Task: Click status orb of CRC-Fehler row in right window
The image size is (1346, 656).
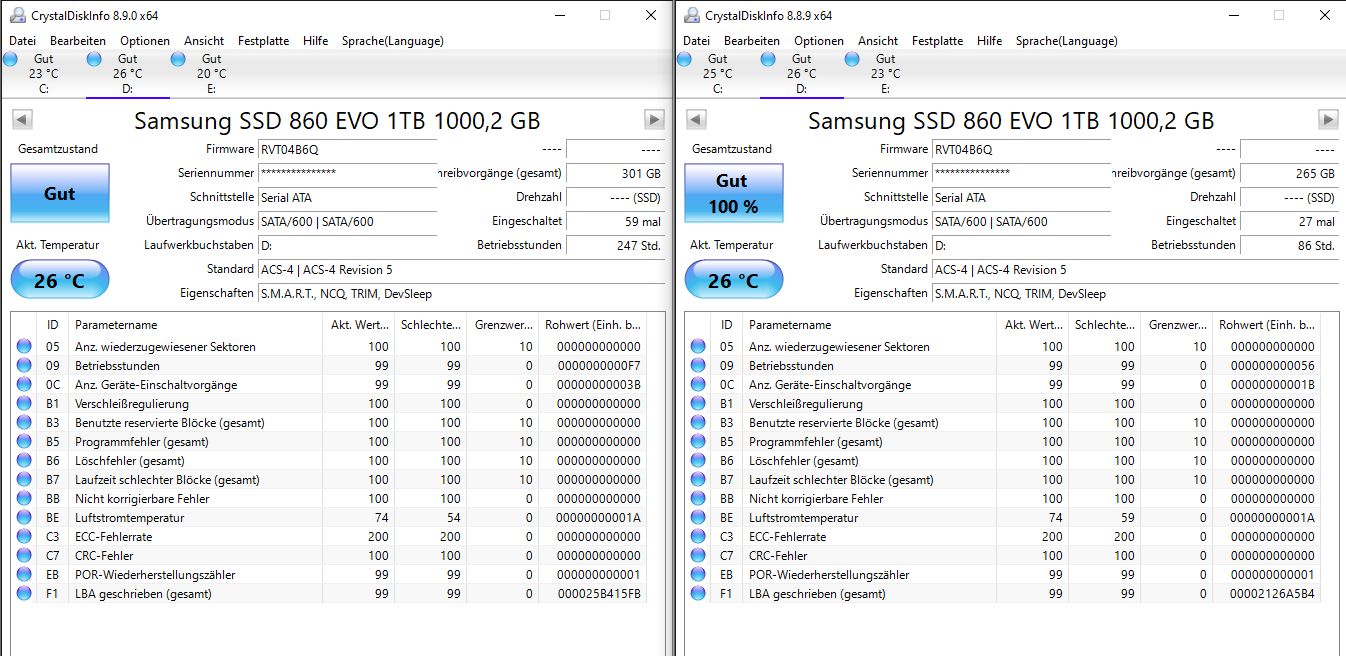Action: point(698,556)
